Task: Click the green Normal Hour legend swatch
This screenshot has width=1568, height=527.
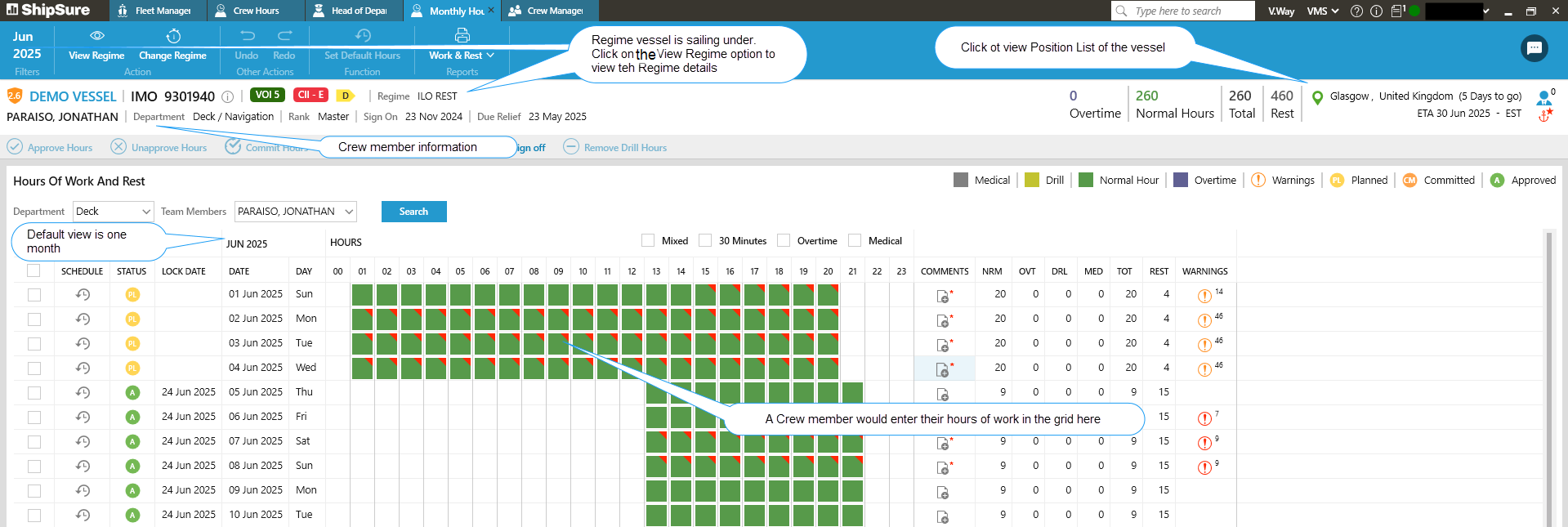Action: [1085, 180]
